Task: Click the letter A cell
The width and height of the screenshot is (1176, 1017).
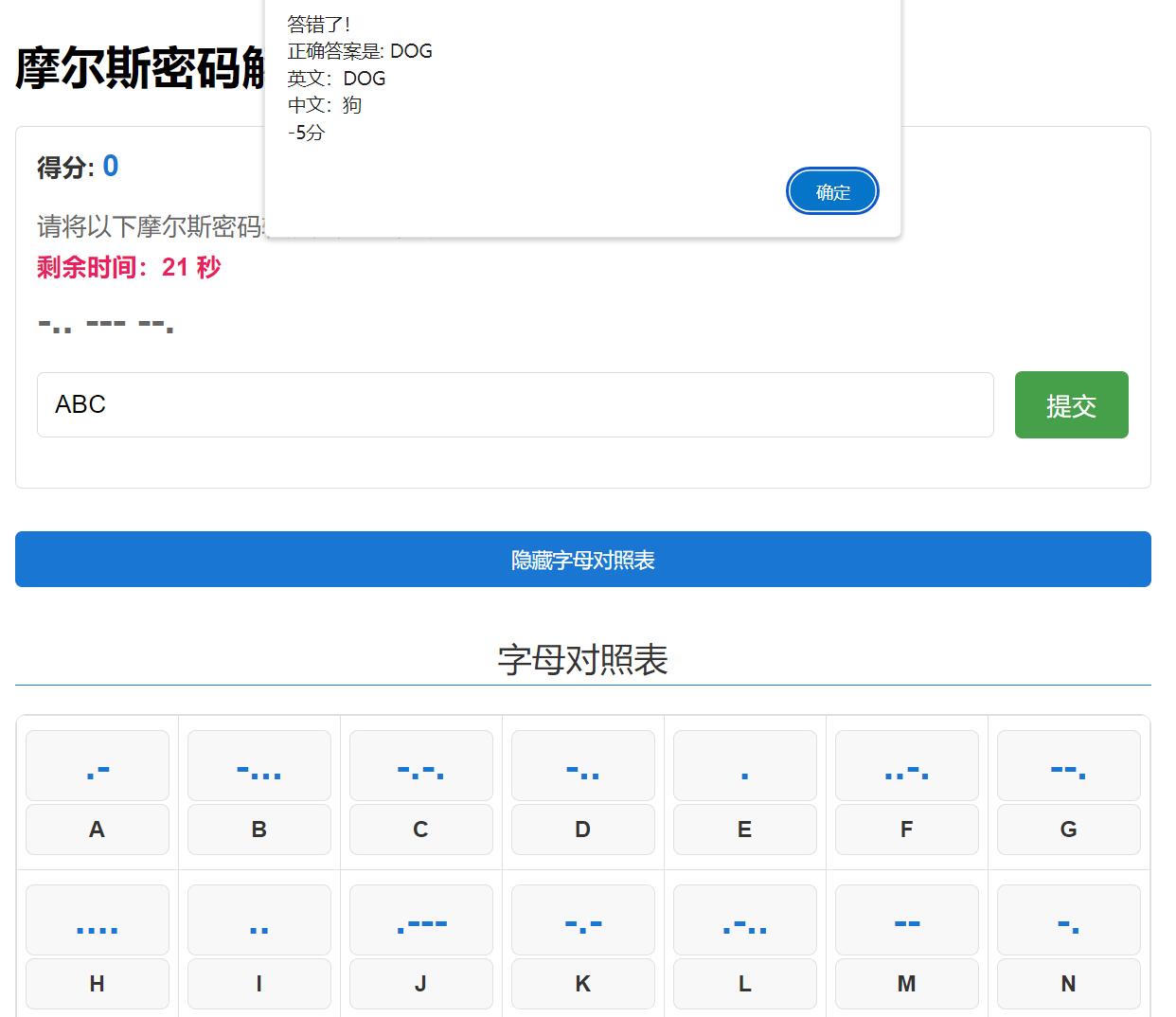Action: tap(98, 830)
